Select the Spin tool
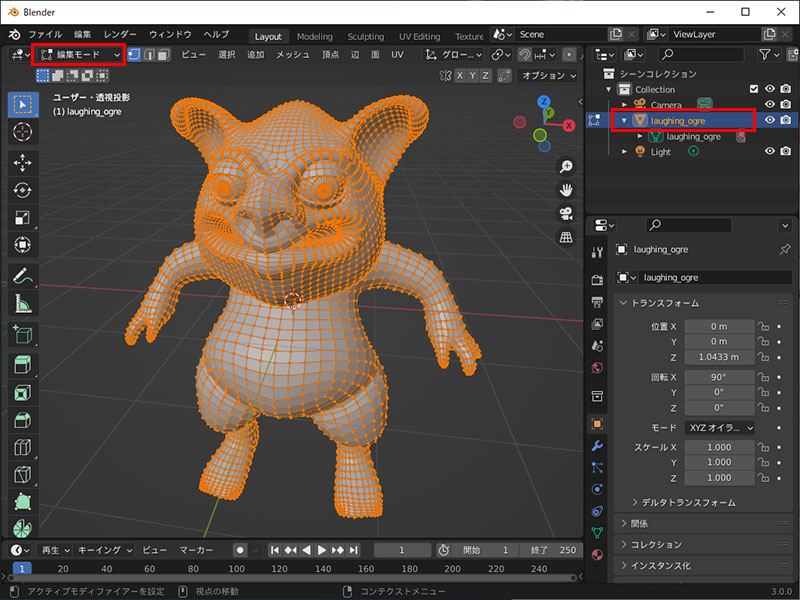Screen dimensions: 800x600 (22, 528)
